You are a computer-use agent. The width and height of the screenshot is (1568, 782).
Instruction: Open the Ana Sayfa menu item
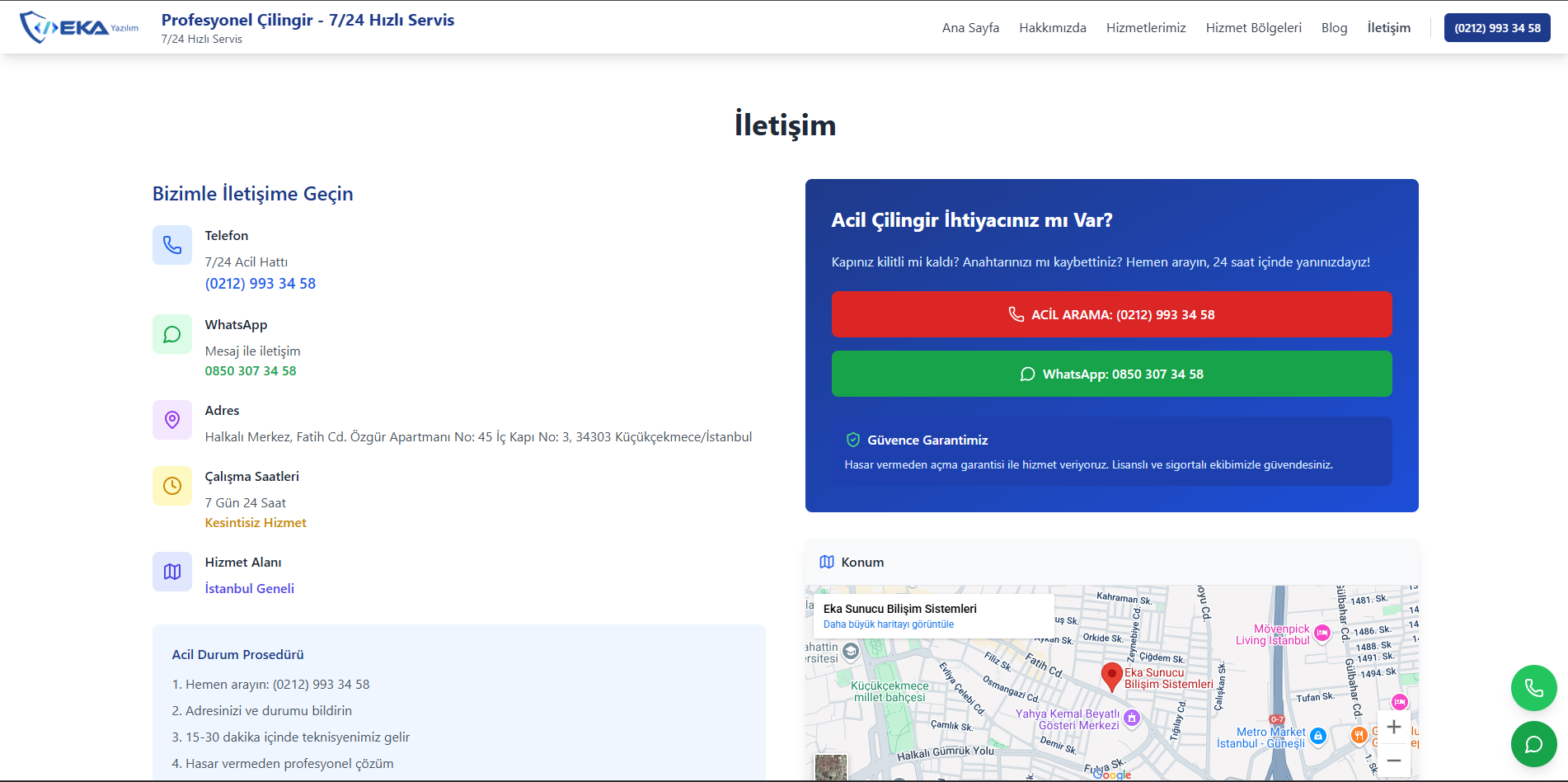pyautogui.click(x=970, y=28)
